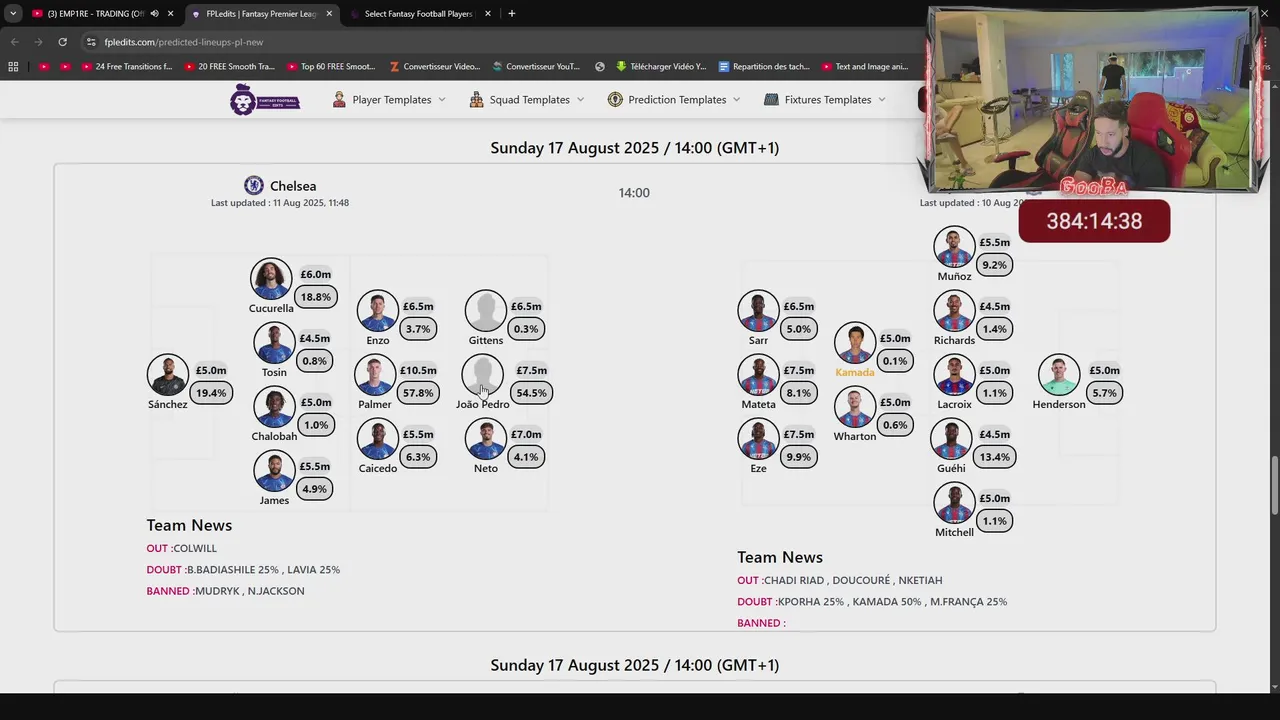The width and height of the screenshot is (1280, 720).
Task: Click the Chelsea club crest
Action: [x=254, y=185]
